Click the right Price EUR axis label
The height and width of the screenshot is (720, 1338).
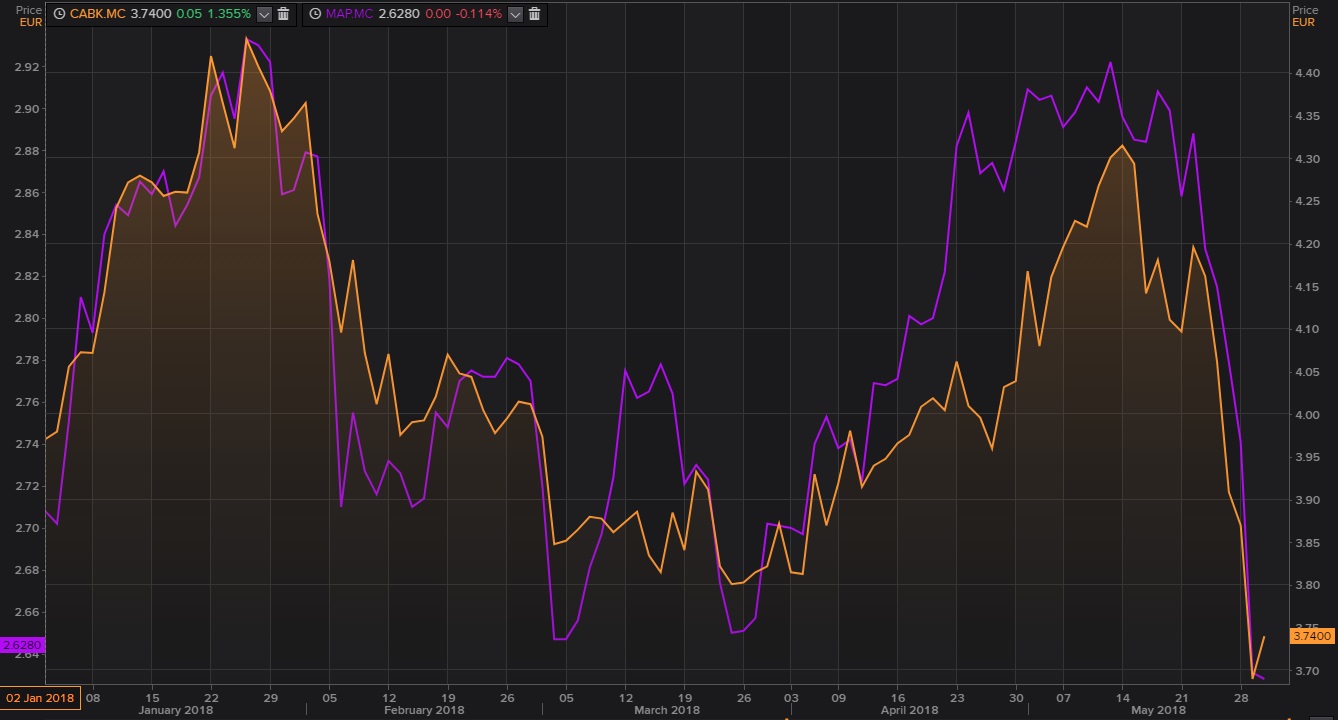point(1305,15)
